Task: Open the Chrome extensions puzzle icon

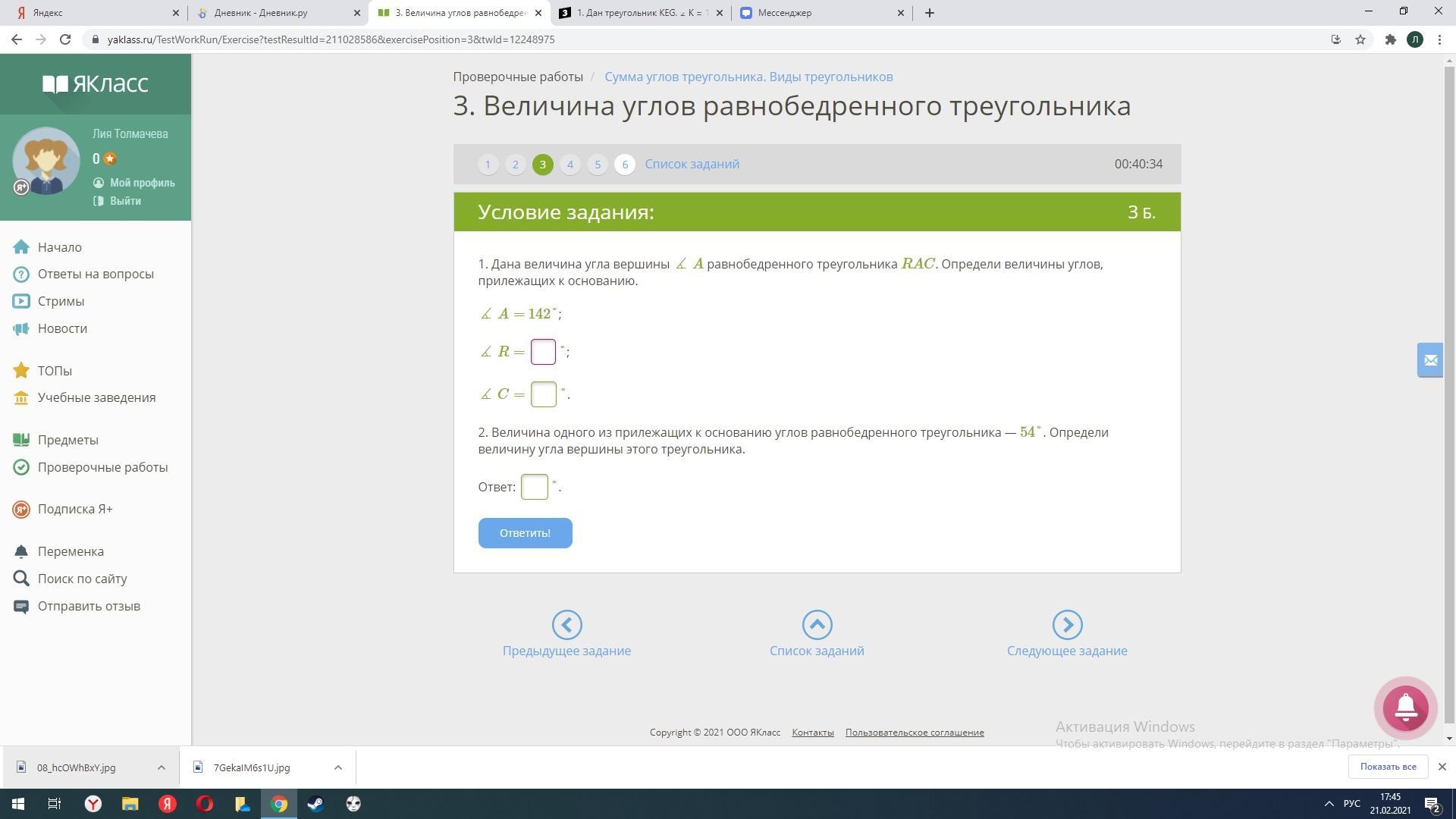Action: [1390, 39]
